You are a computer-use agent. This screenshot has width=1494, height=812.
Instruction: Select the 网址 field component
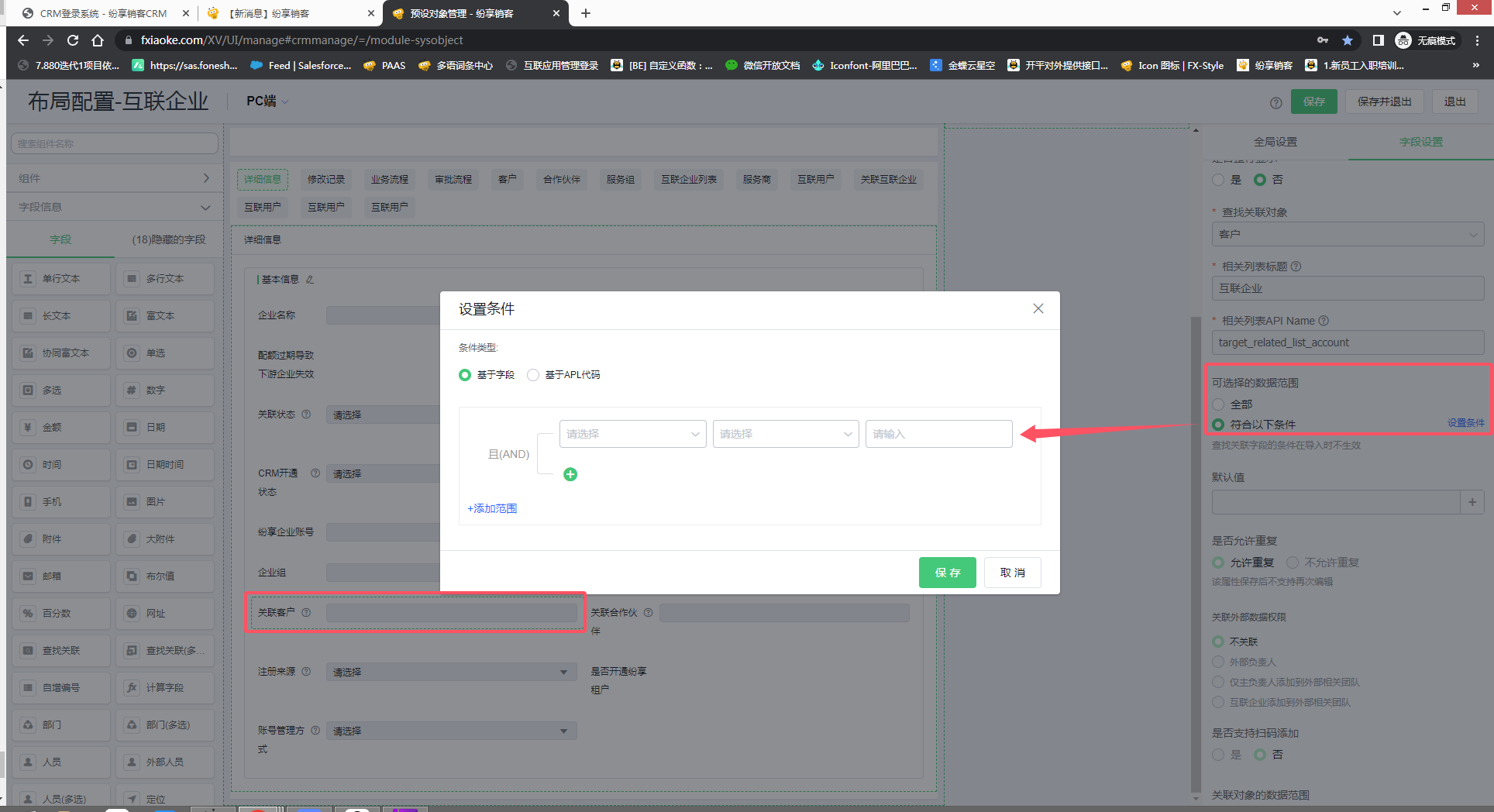point(165,614)
